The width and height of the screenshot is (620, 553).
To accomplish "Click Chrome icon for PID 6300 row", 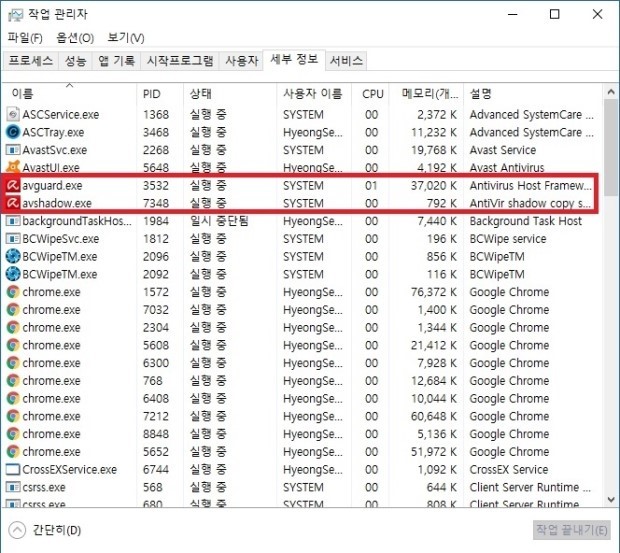I will point(13,363).
